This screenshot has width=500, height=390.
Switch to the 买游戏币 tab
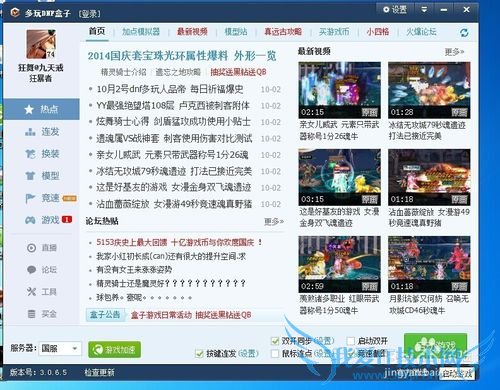(x=334, y=32)
